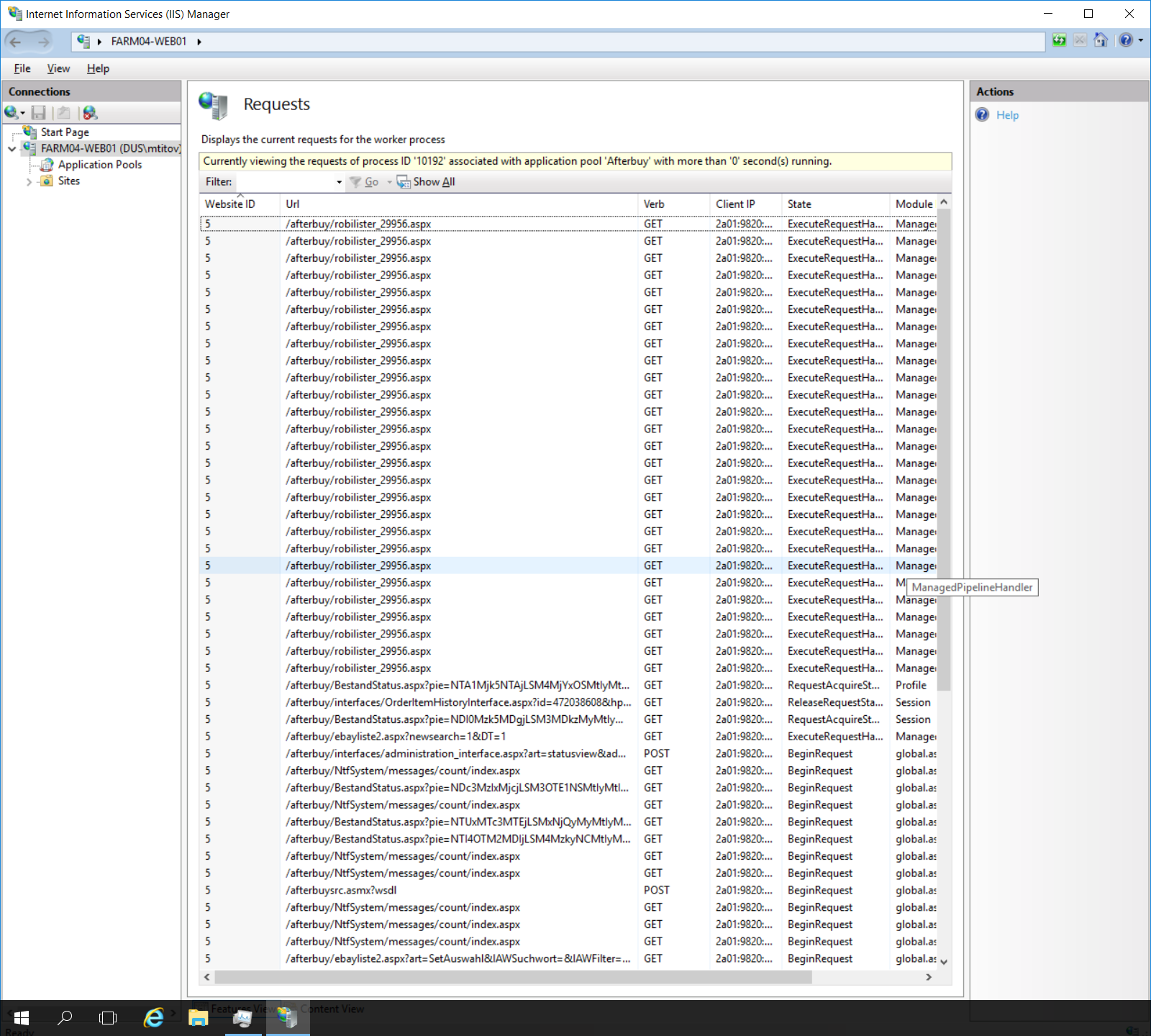This screenshot has width=1151, height=1036.
Task: Go to Home via house icon
Action: pyautogui.click(x=1101, y=40)
